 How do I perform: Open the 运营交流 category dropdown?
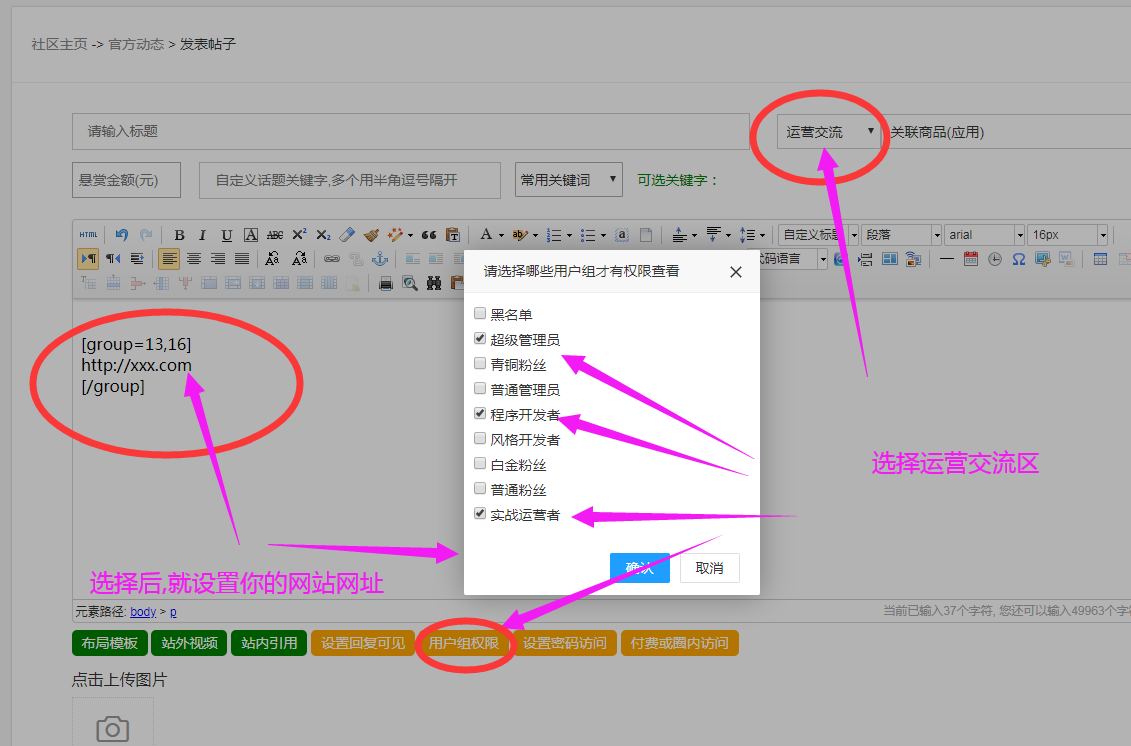[x=830, y=132]
